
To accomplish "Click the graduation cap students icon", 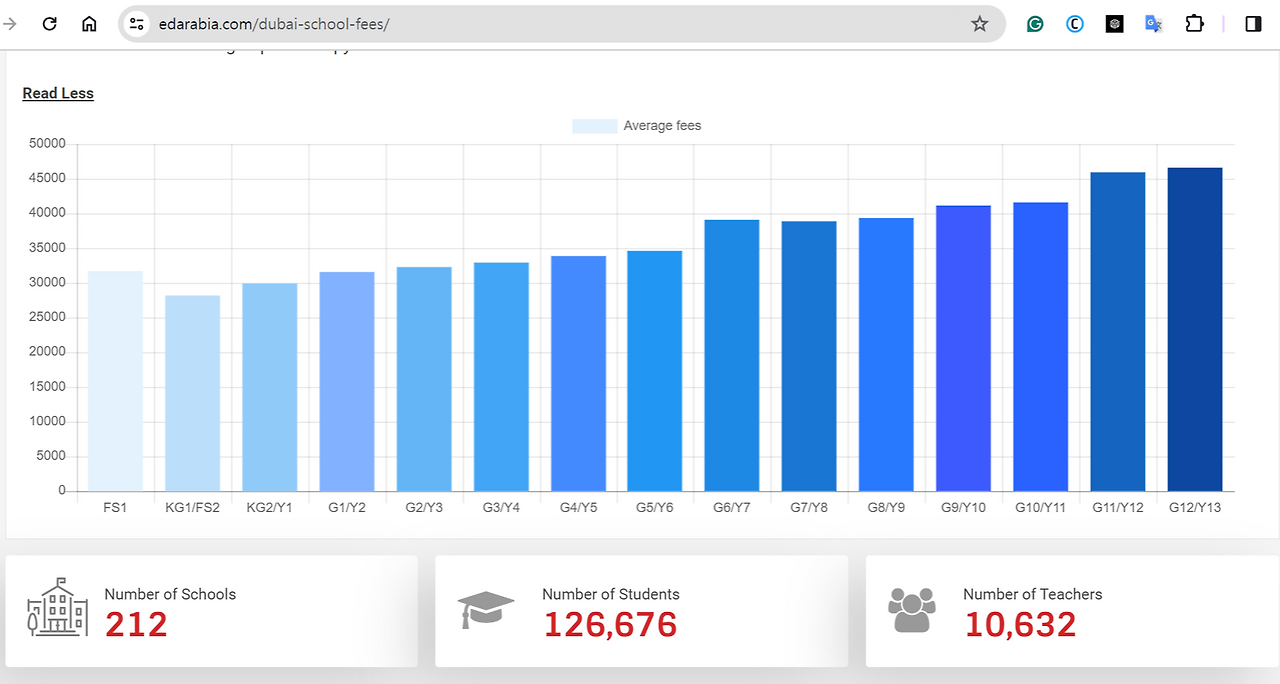I will [x=486, y=609].
